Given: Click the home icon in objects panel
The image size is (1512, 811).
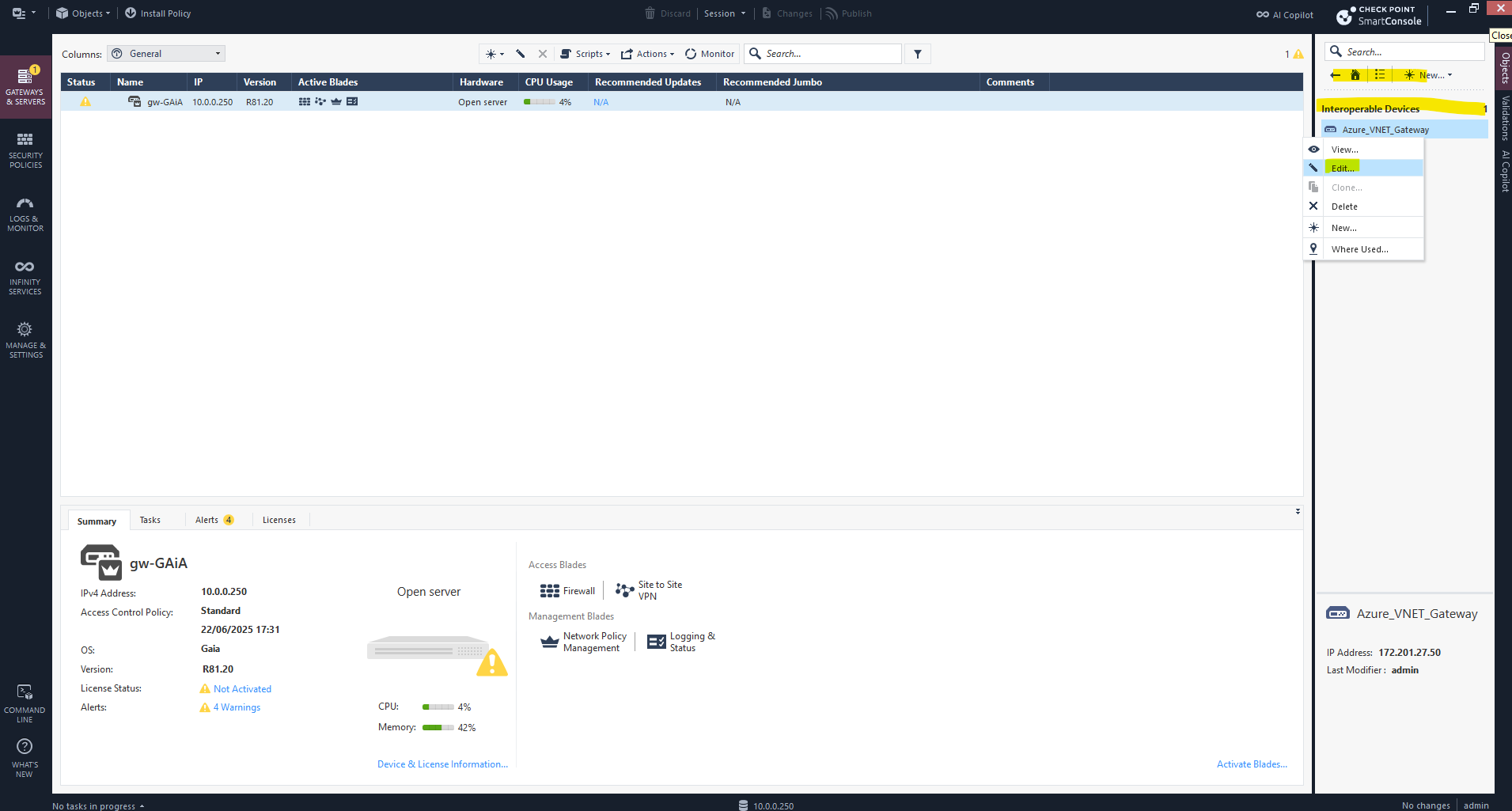Looking at the screenshot, I should point(1355,75).
